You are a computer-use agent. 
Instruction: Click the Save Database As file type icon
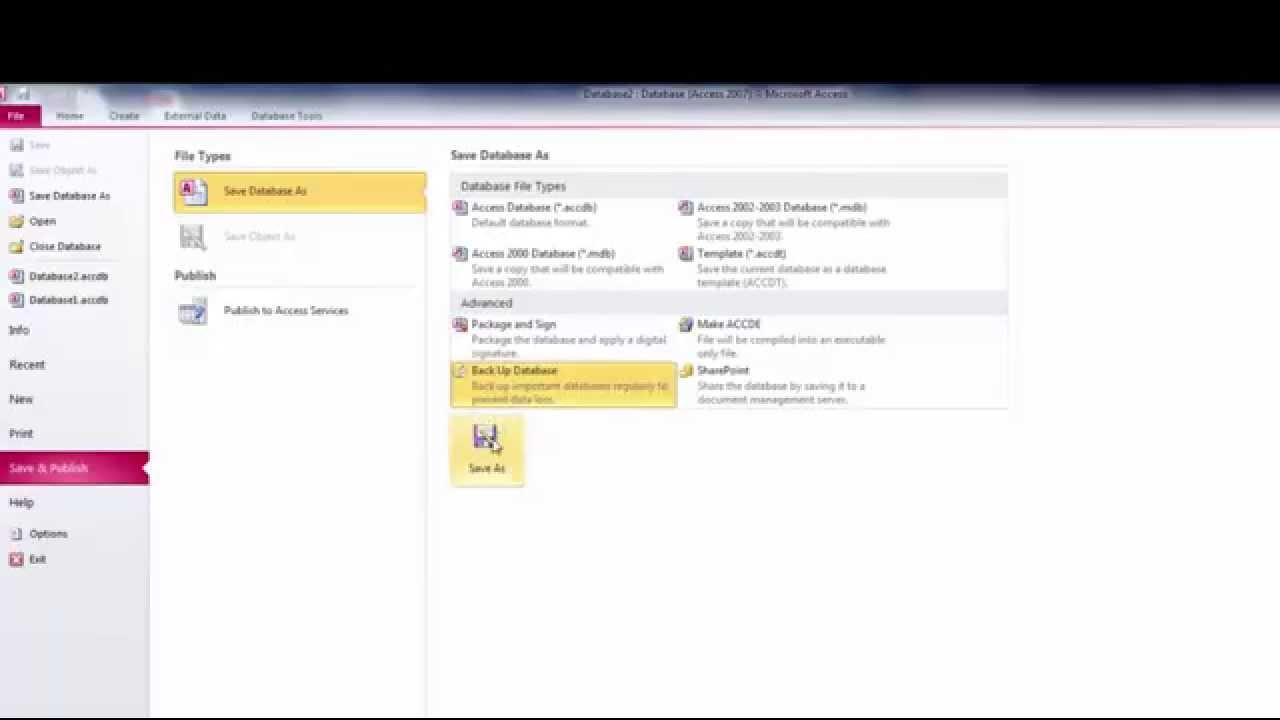coord(193,191)
